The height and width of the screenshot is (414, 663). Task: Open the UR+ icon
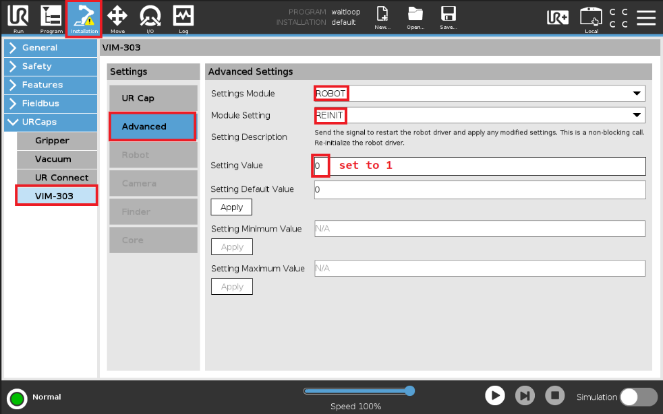tap(558, 17)
